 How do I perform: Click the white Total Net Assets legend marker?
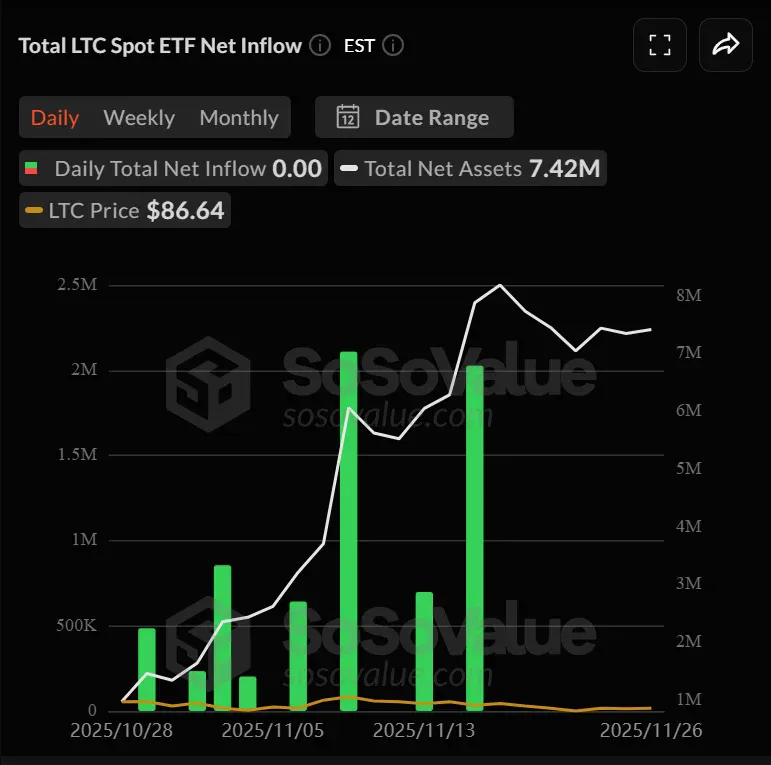(x=349, y=169)
